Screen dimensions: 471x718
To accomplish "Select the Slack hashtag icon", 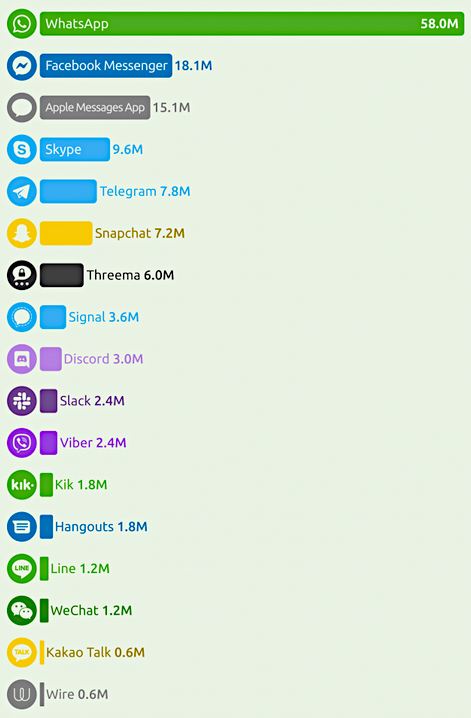I will click(x=22, y=401).
